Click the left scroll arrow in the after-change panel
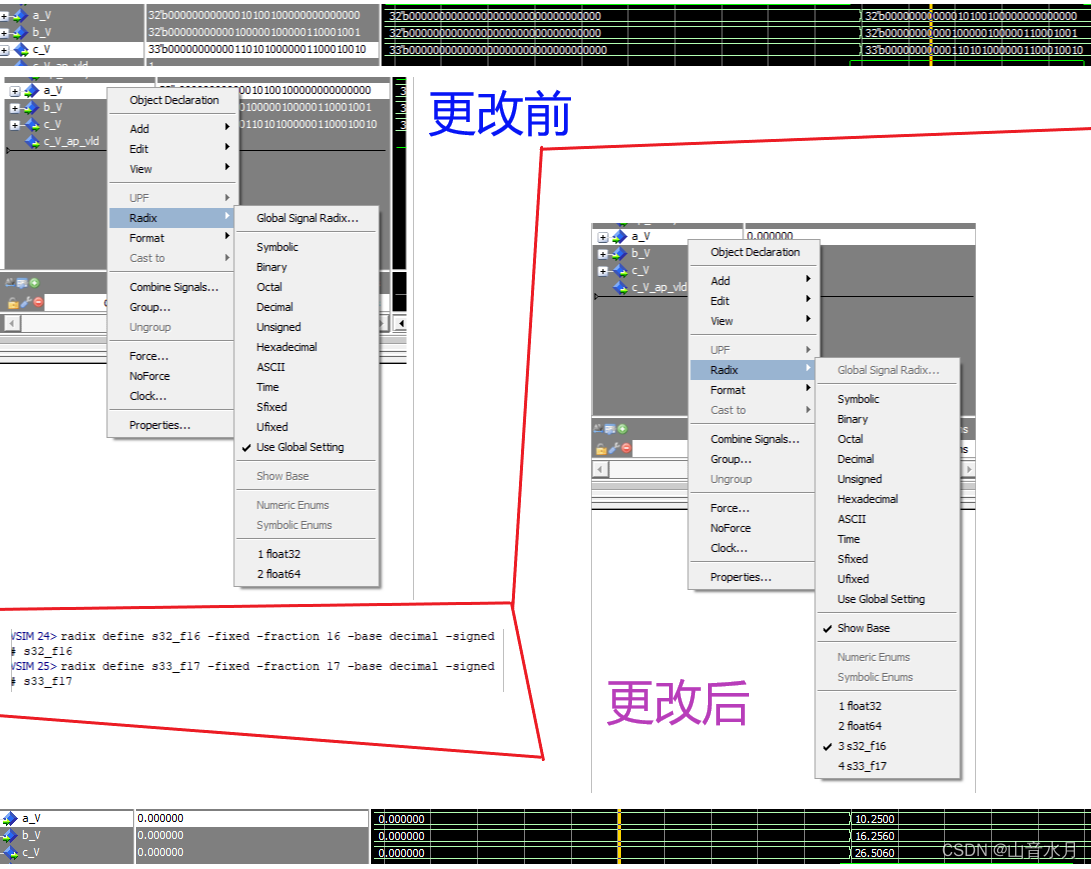The image size is (1091, 869). (x=600, y=470)
